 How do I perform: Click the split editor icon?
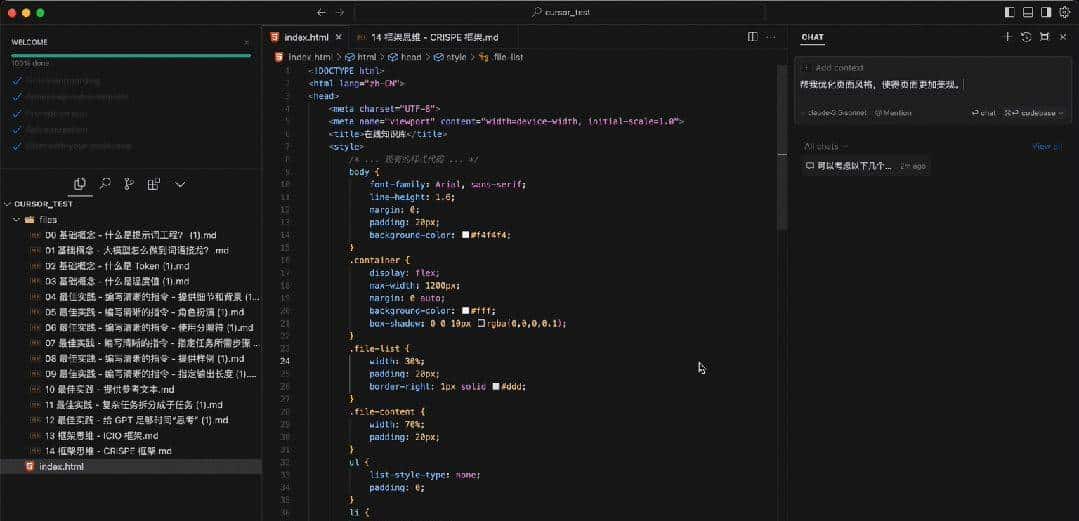pos(753,37)
